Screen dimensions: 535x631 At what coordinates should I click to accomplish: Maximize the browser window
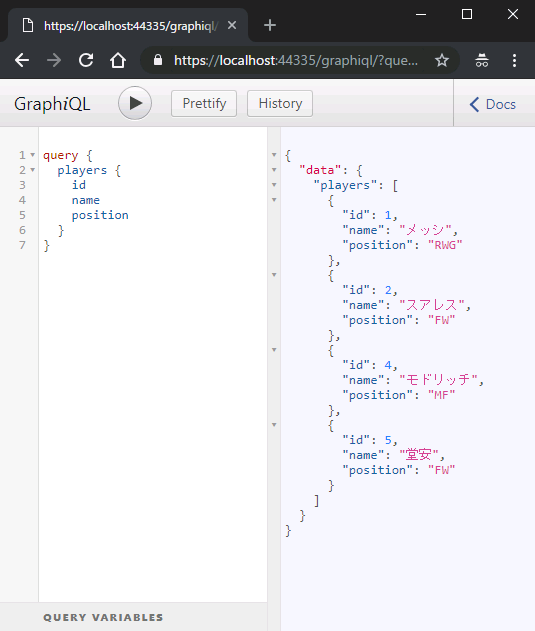(467, 14)
